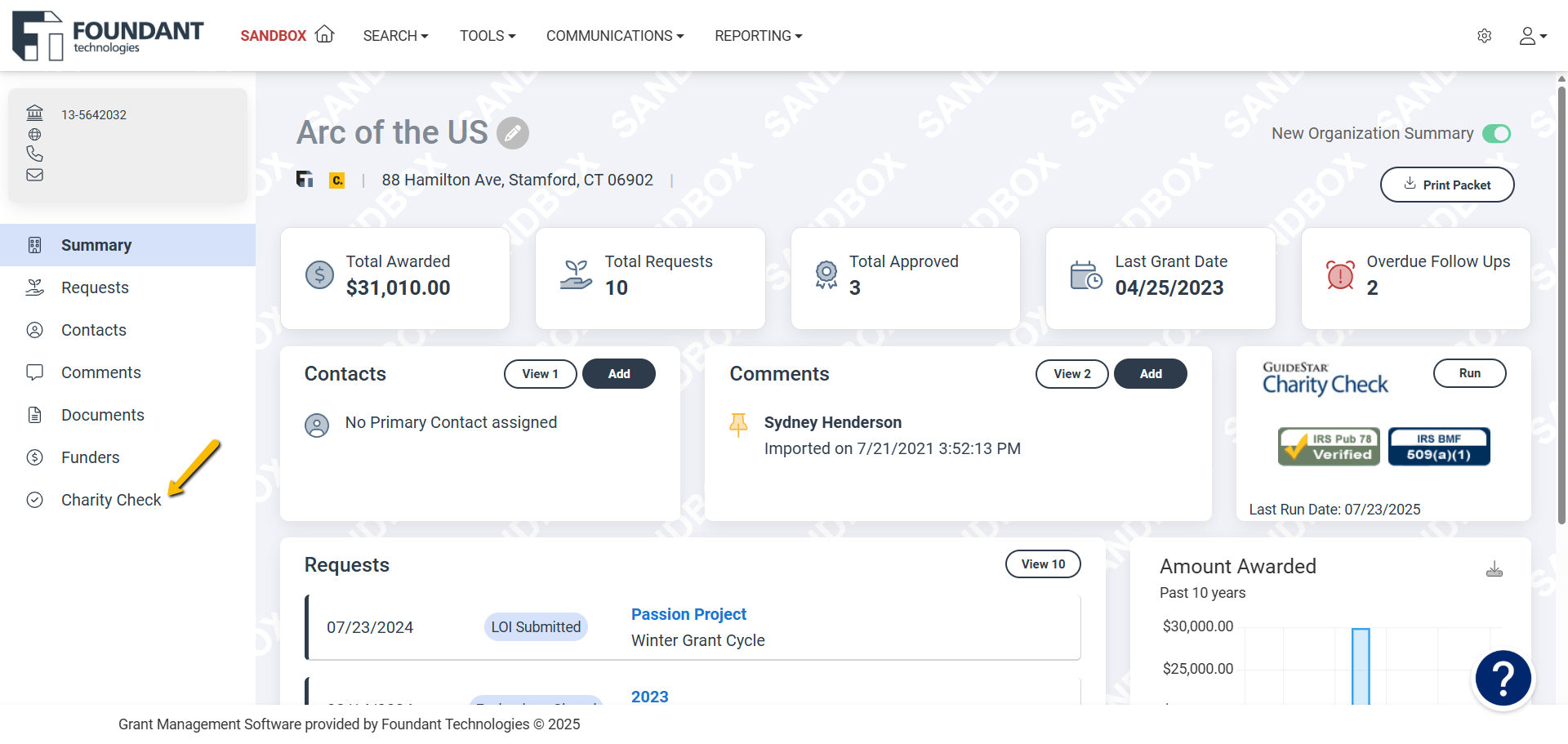Open Contacts in the sidebar
Viewport: 1568px width, 744px height.
127,330
